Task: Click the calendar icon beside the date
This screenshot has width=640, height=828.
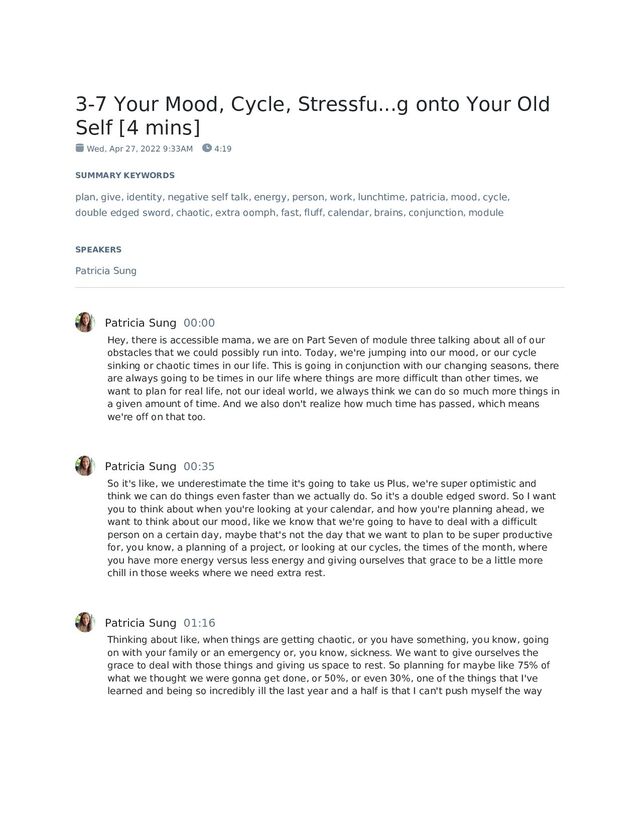Action: (80, 148)
